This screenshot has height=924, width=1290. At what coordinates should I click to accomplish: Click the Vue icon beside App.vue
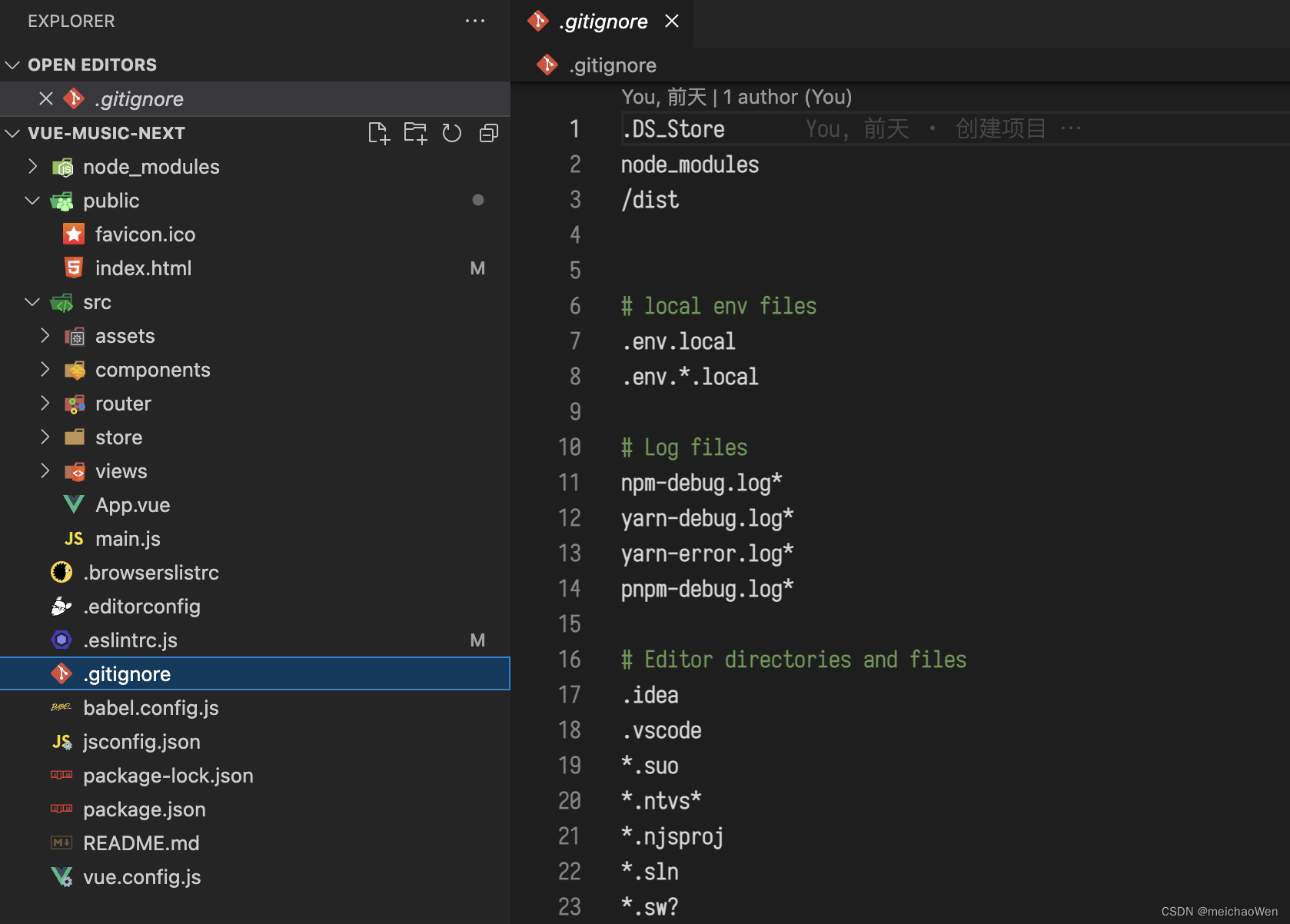pos(74,504)
